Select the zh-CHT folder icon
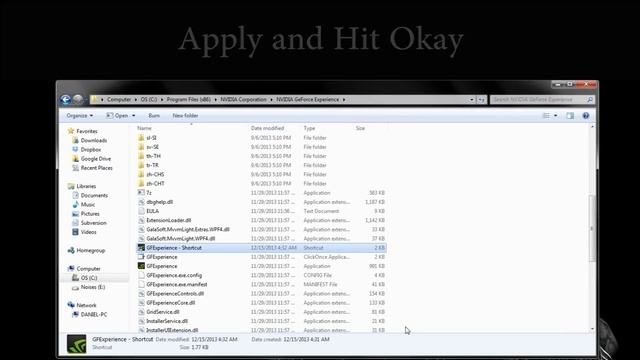 (x=141, y=184)
